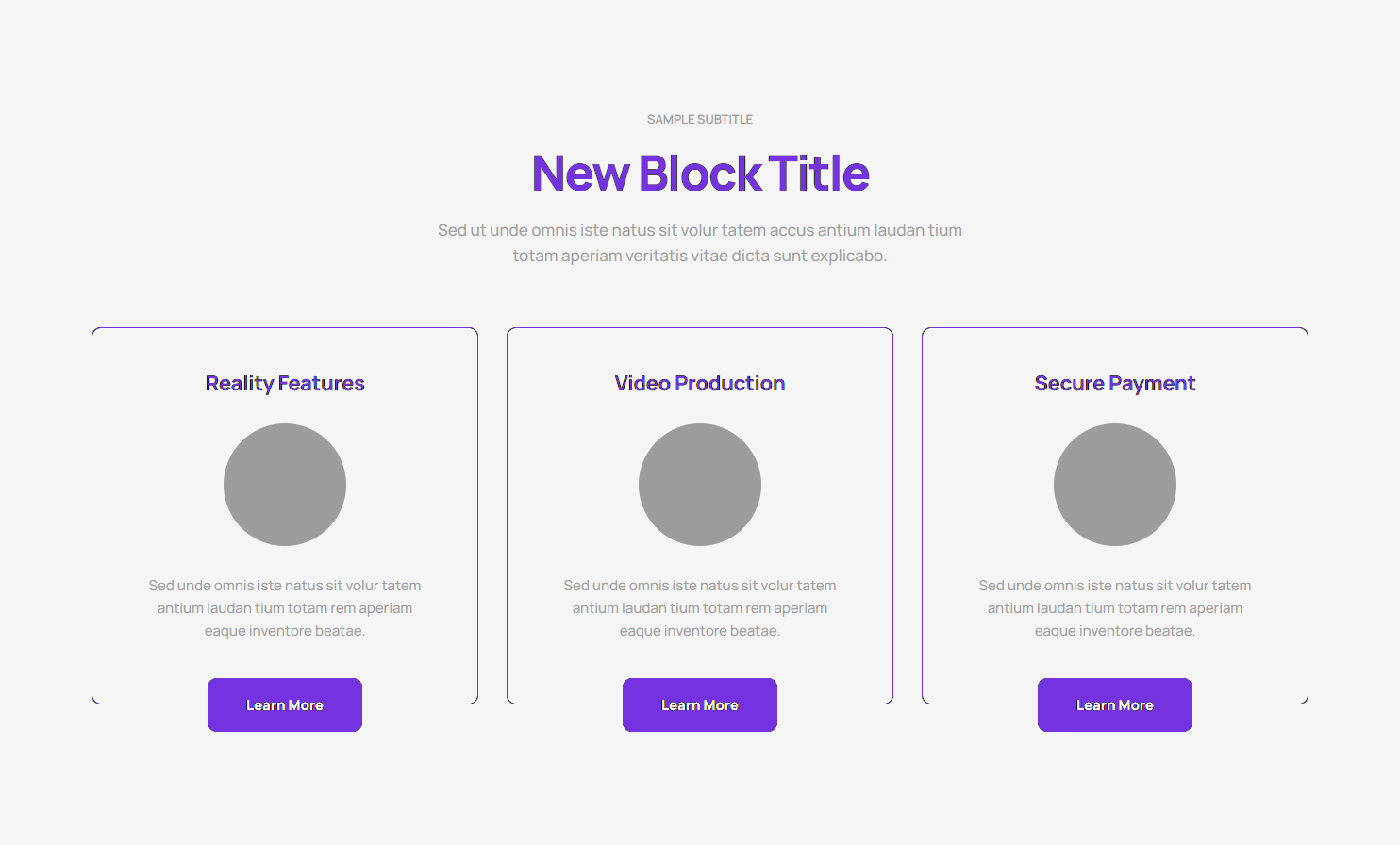The image size is (1400, 845).
Task: Click the description text in Reality Features card
Action: 285,608
